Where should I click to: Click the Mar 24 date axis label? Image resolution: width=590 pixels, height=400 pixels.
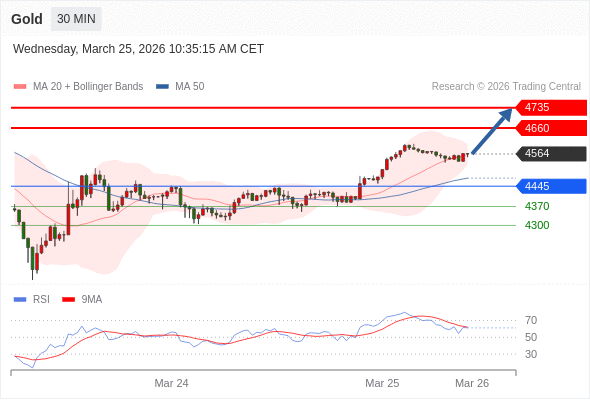pyautogui.click(x=171, y=383)
